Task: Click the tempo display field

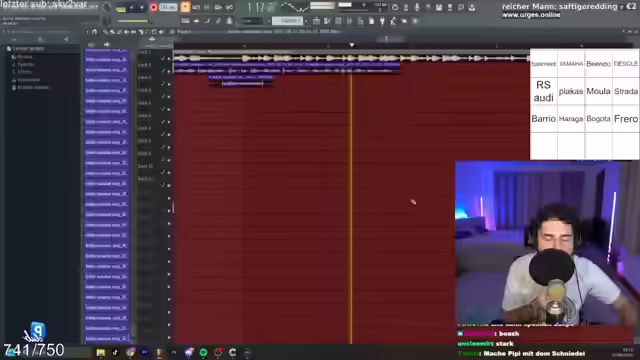Action: pos(168,7)
